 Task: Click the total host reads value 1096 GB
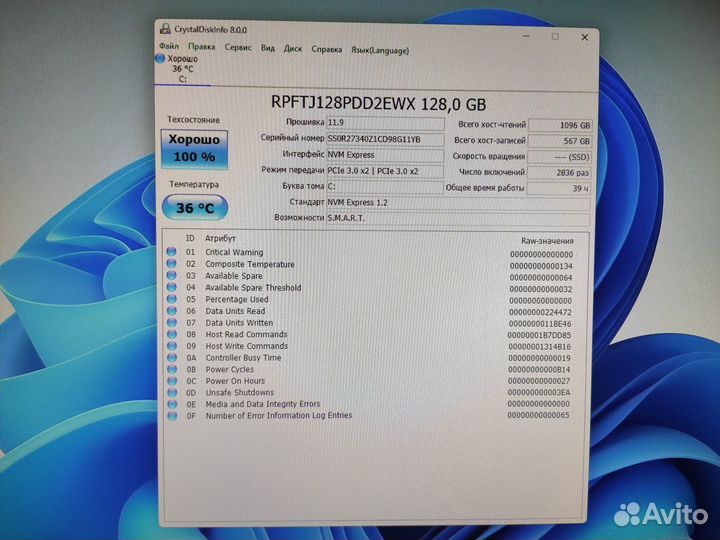pos(560,125)
